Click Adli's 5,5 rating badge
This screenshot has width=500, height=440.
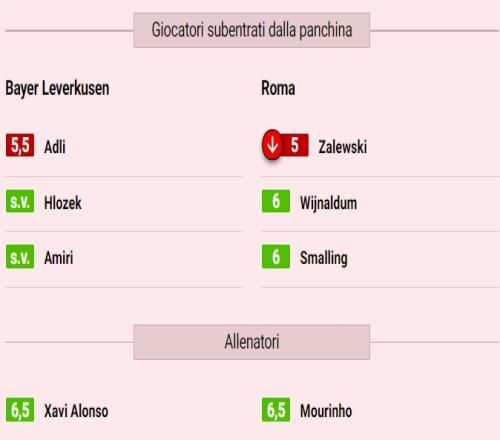[20, 145]
